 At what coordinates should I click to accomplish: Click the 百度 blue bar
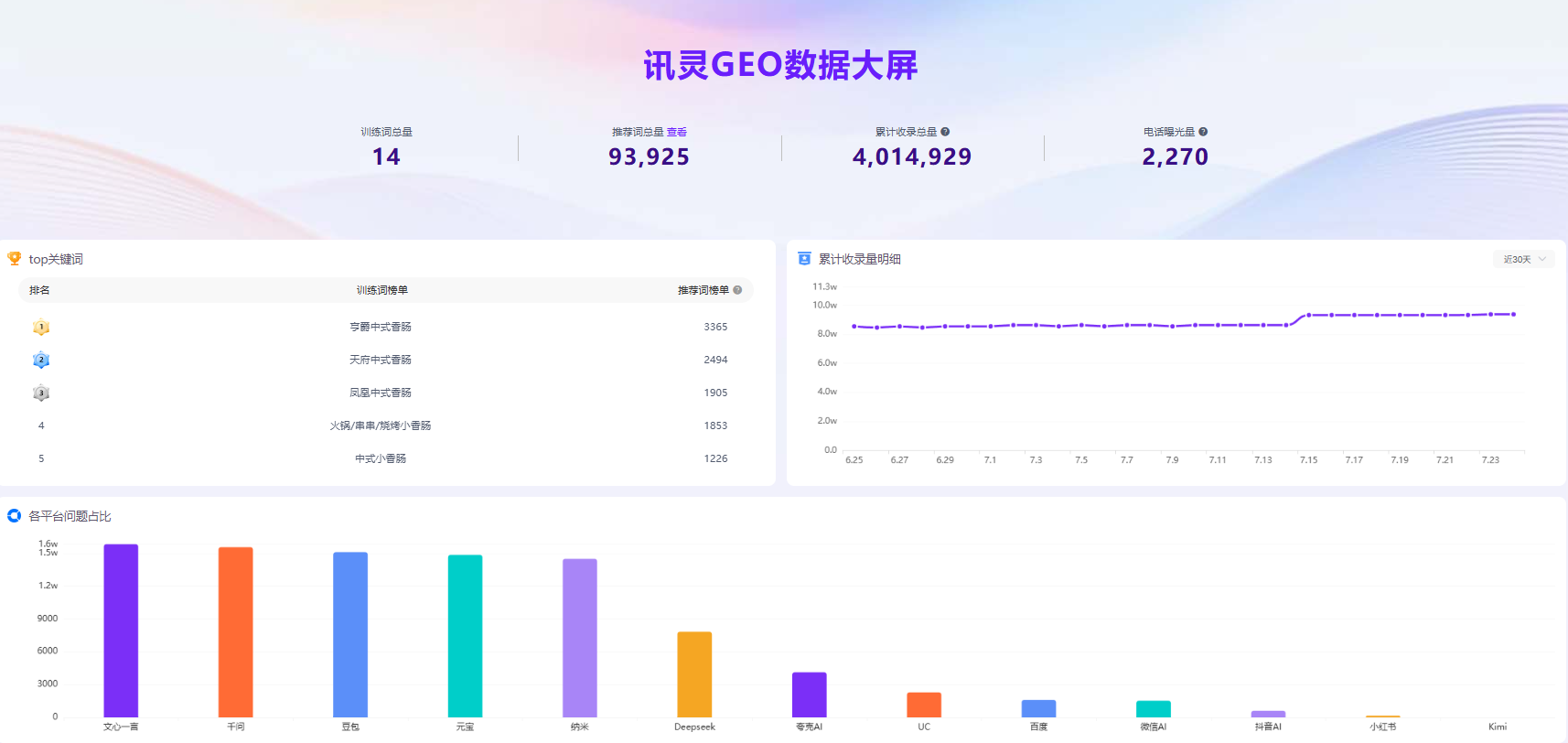pos(1038,708)
